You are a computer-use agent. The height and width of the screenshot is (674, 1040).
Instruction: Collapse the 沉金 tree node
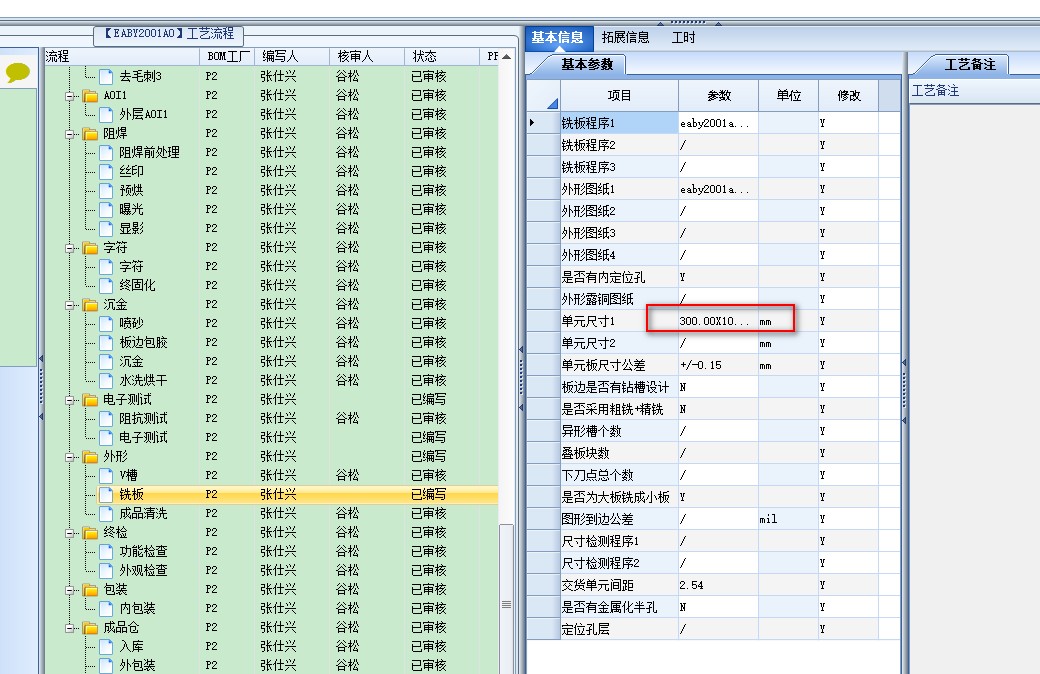[70, 306]
